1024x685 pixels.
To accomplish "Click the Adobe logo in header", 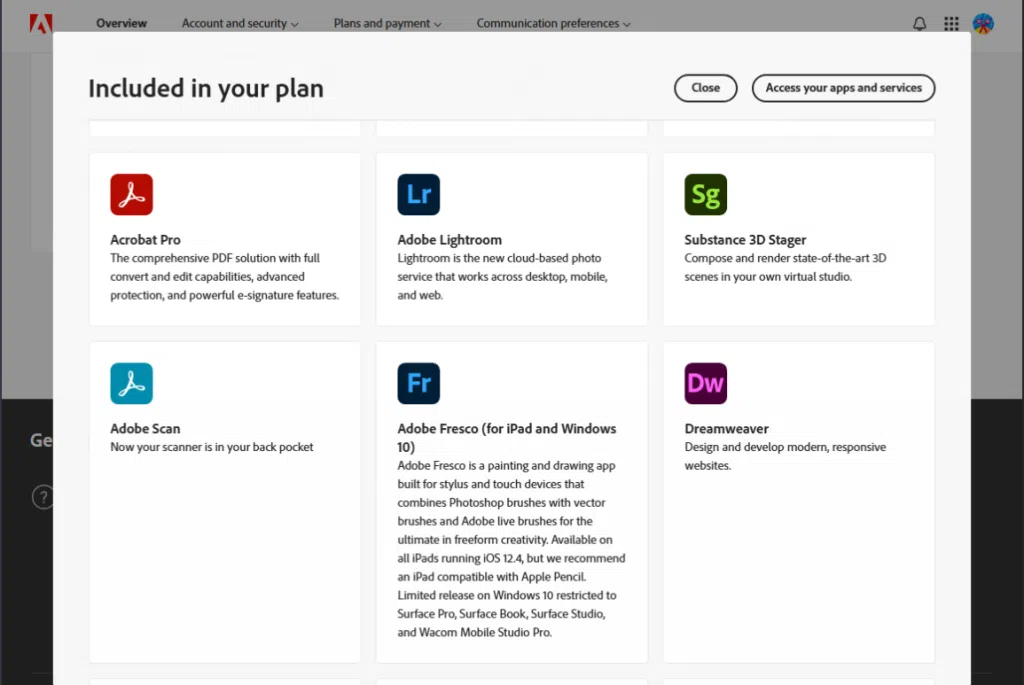I will (x=41, y=23).
